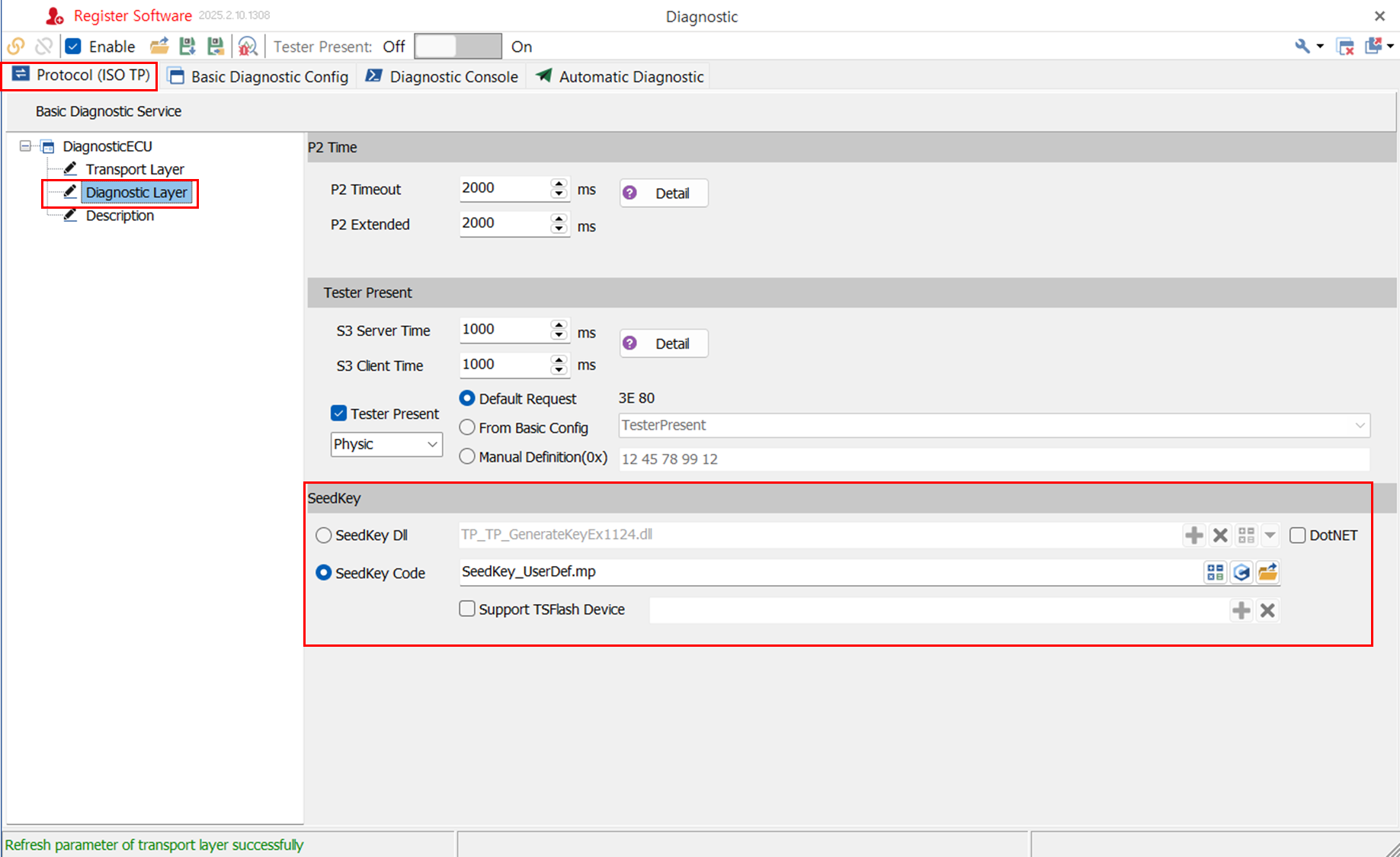Click the open folder icon in SeedKey Code row

1267,572
